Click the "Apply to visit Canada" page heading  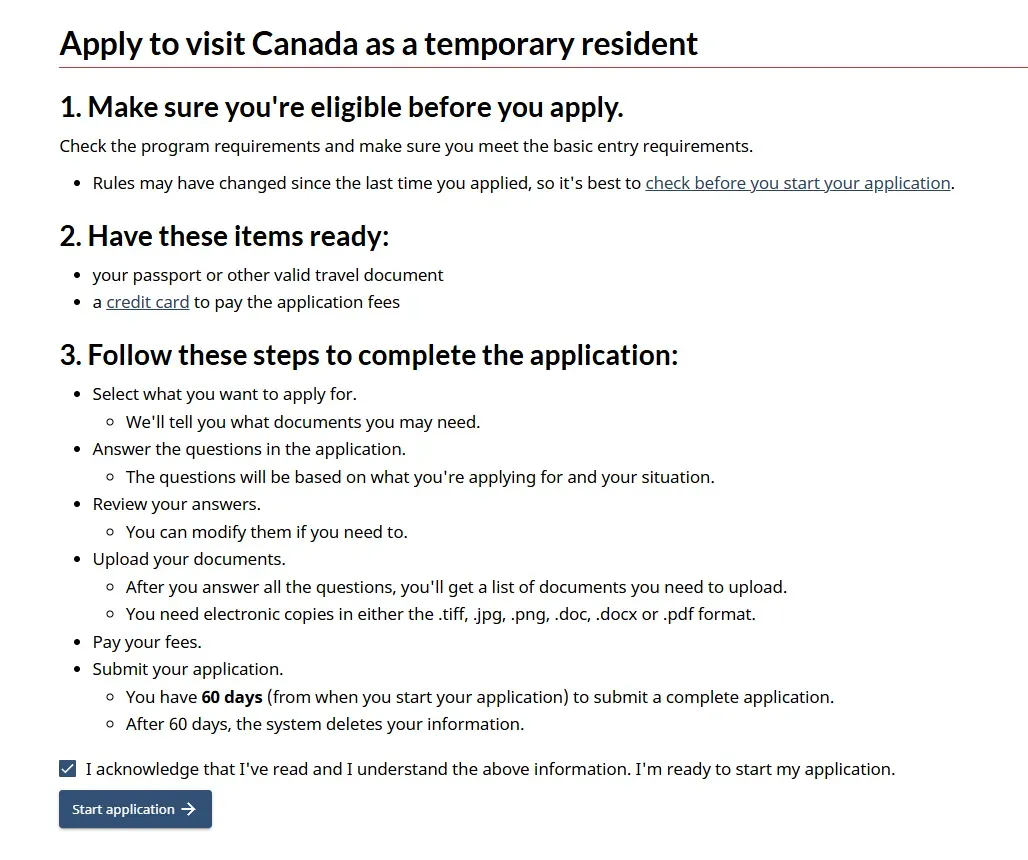pos(378,44)
